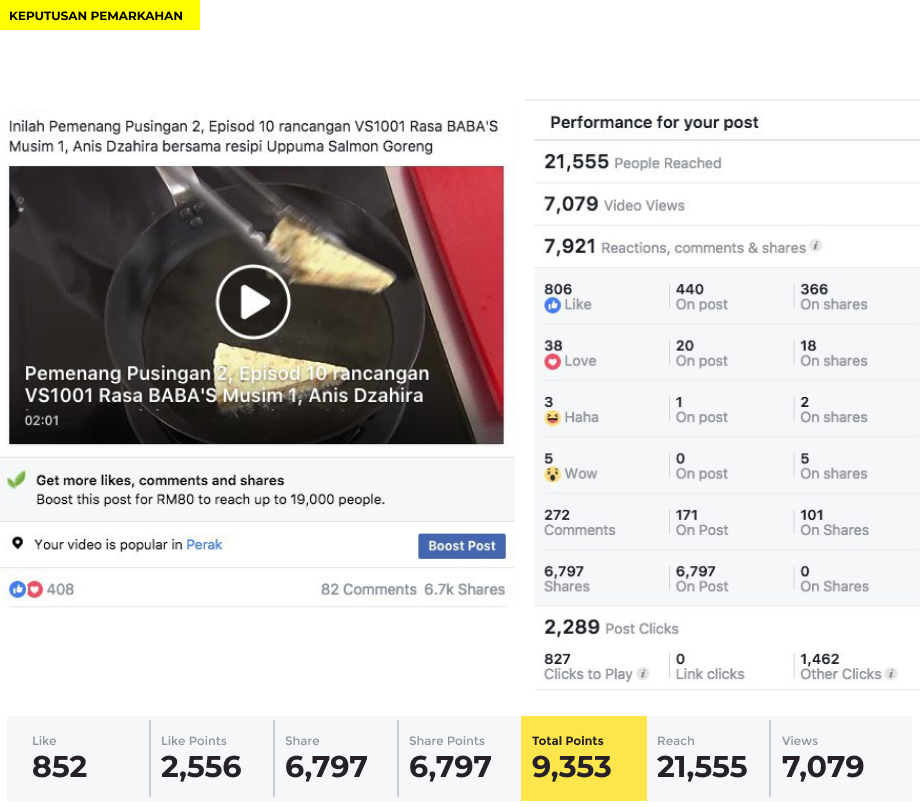The width and height of the screenshot is (920, 807).
Task: Click the red Love heart icon in Performance panel
Action: pos(552,362)
